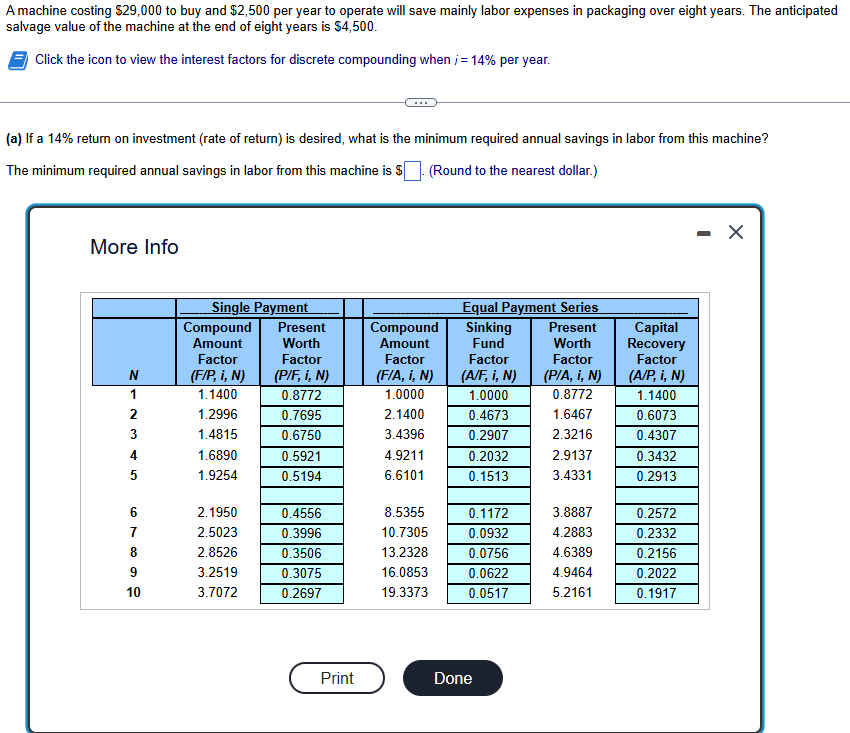Click the Equal Payment Series column header
Screen dimensions: 850x733
(x=530, y=307)
